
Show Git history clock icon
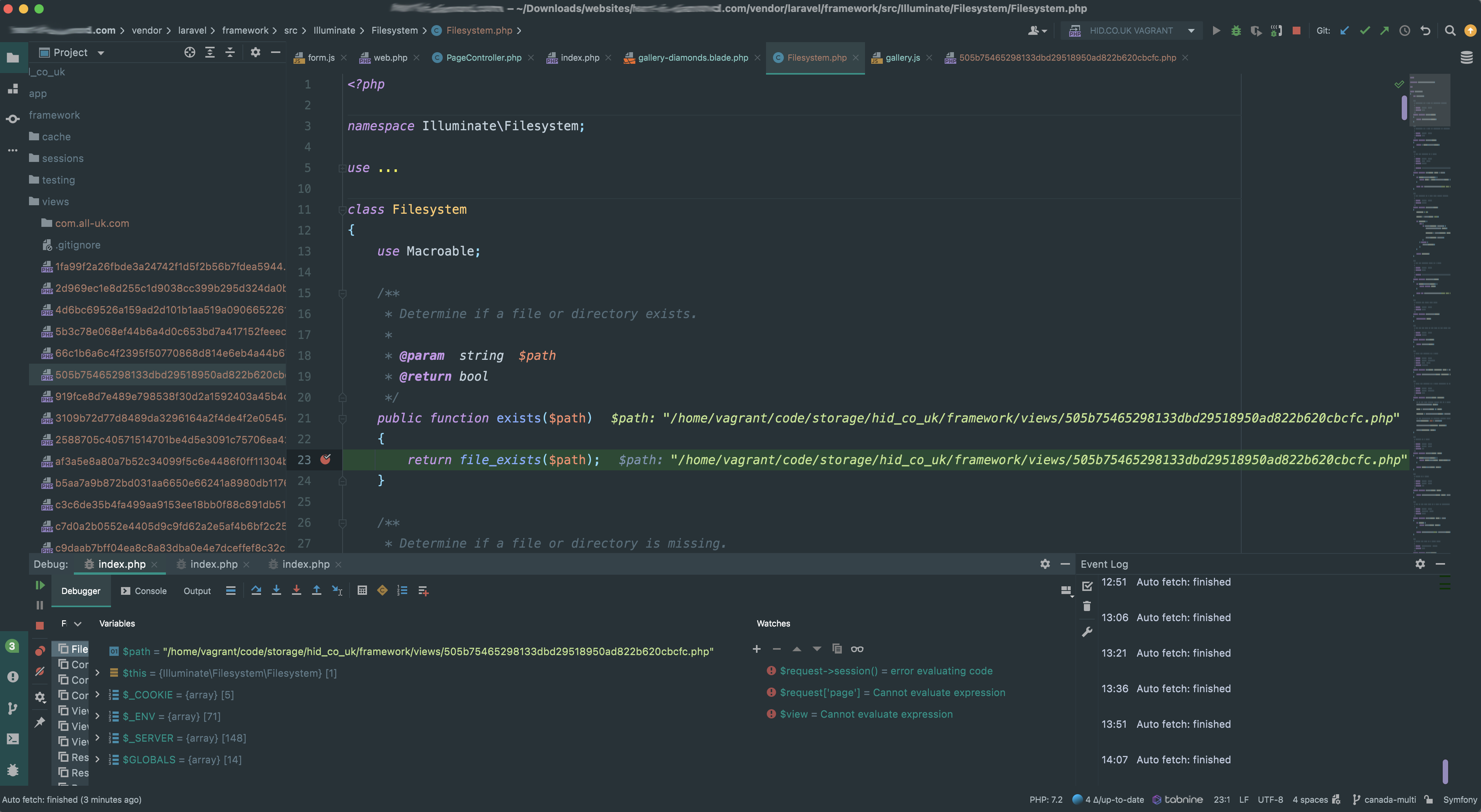(1404, 31)
